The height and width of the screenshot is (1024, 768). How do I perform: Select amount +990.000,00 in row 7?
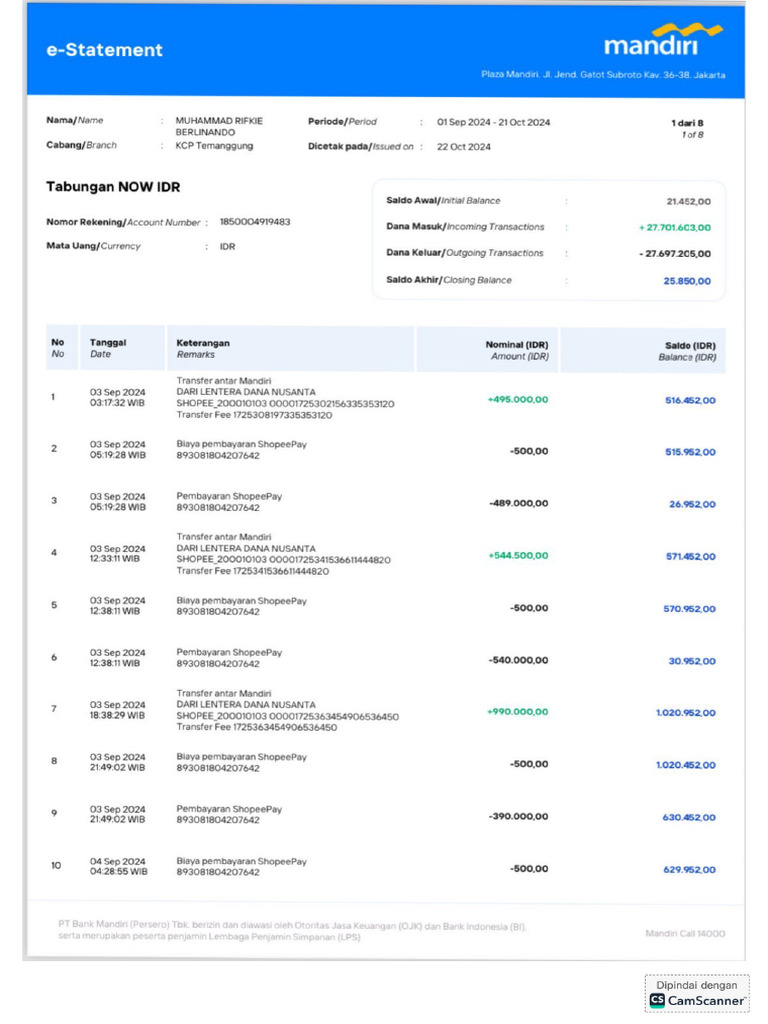pyautogui.click(x=518, y=712)
